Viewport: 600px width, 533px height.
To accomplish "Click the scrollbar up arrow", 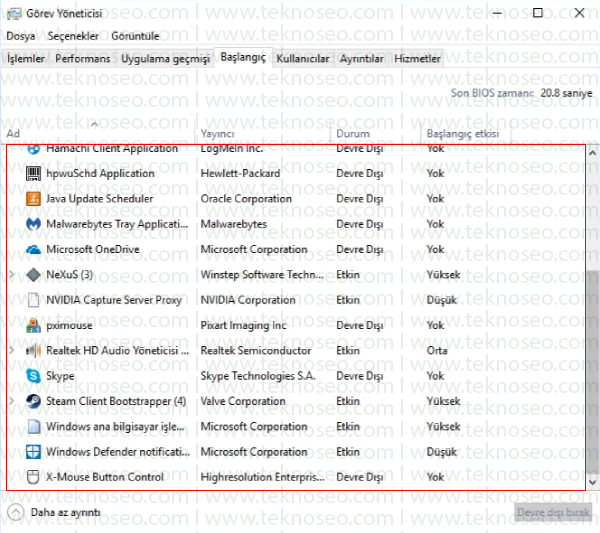I will click(x=593, y=153).
